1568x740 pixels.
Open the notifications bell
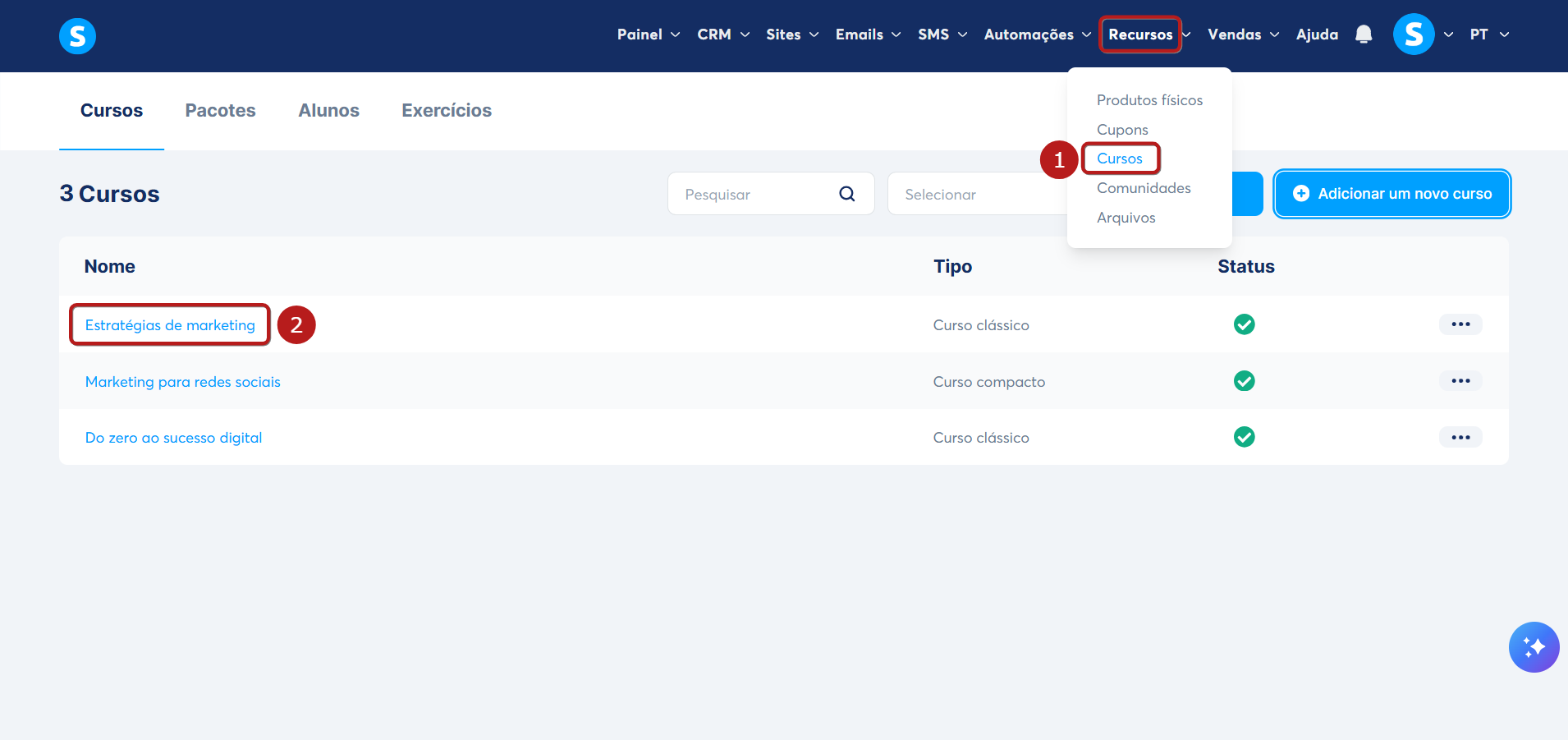click(x=1364, y=34)
